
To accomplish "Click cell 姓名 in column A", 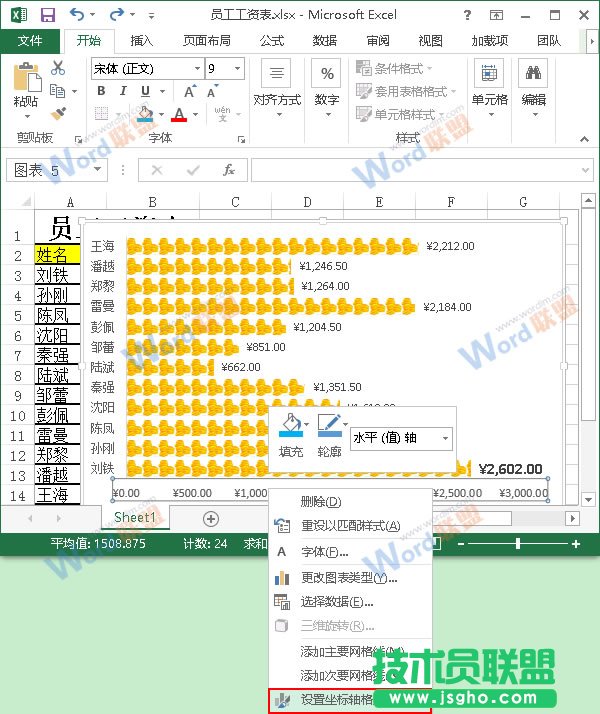I will 57,255.
